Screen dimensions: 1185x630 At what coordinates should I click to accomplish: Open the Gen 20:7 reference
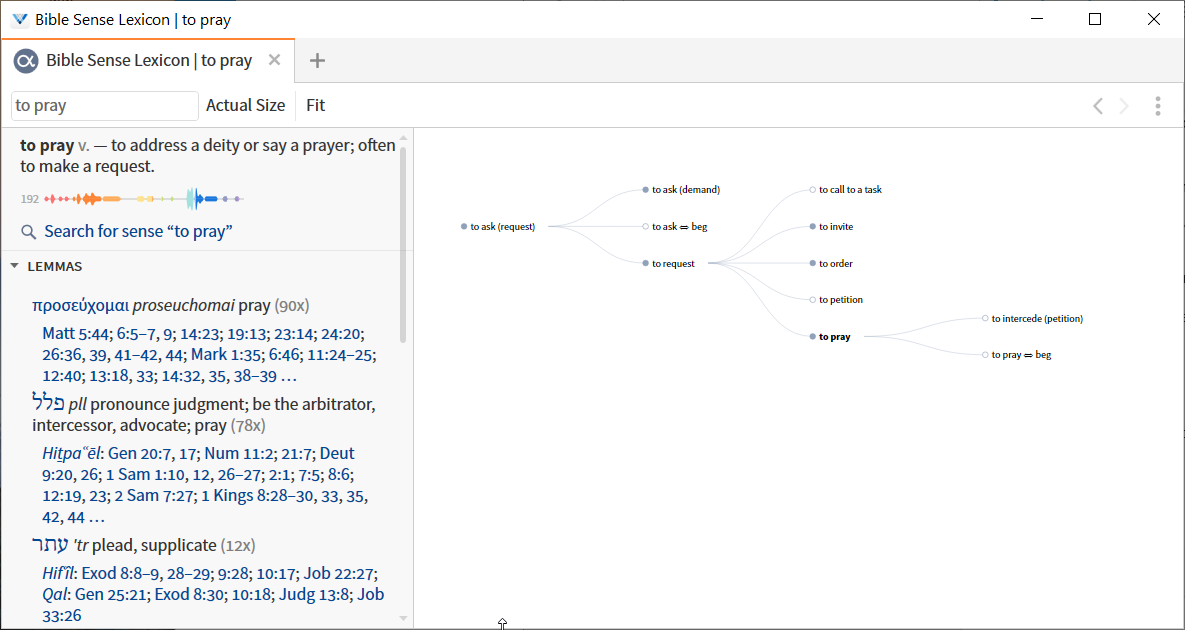(x=141, y=454)
